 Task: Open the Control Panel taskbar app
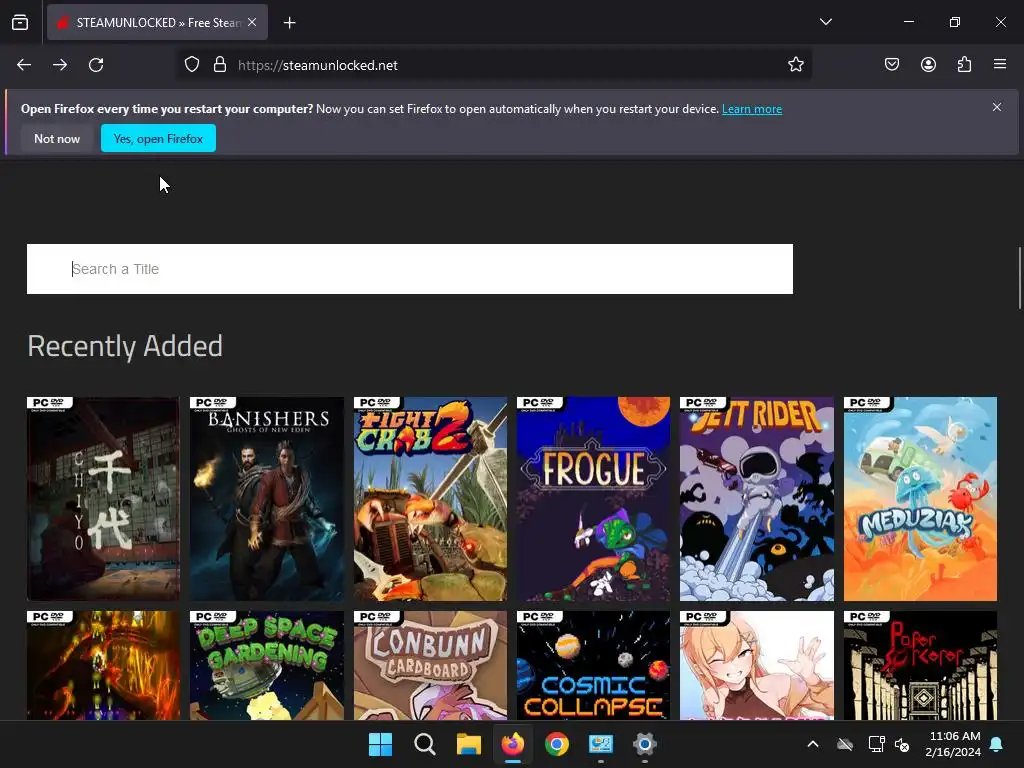(x=601, y=744)
